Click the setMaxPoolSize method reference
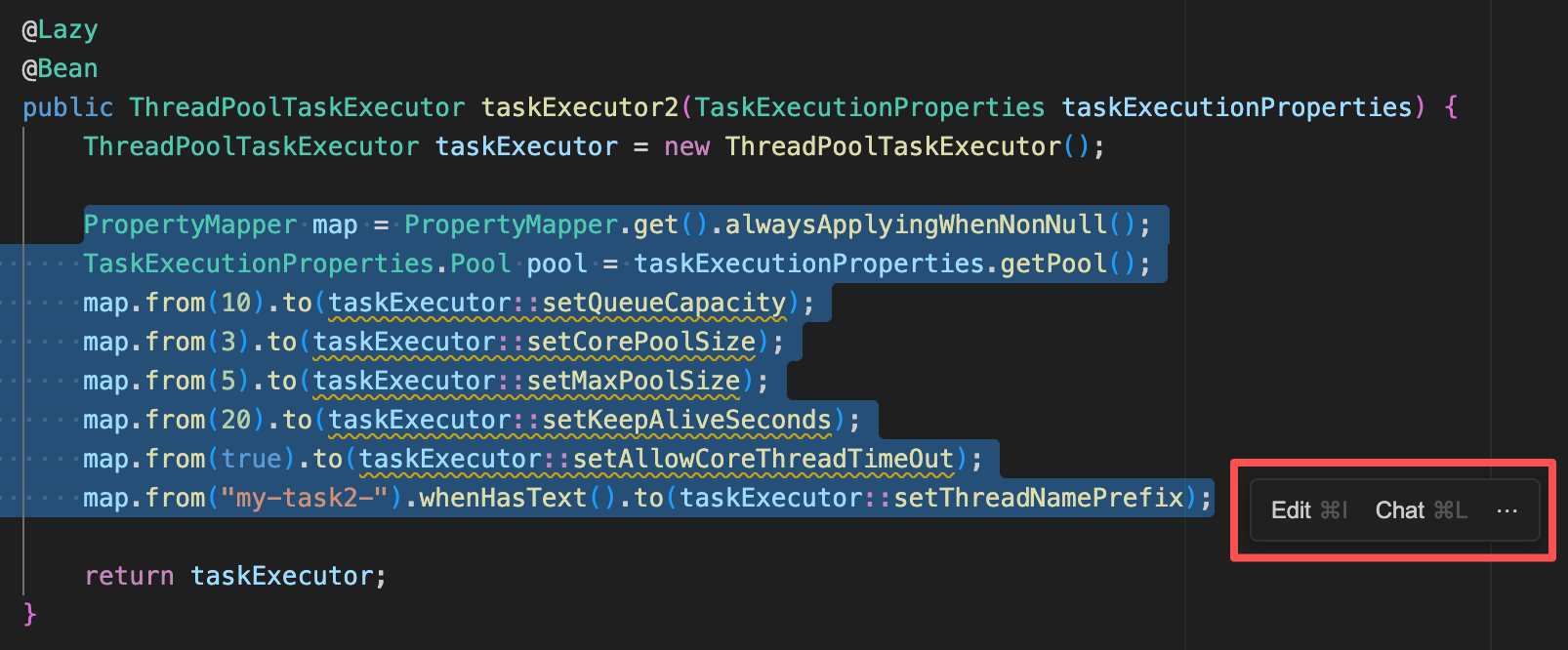This screenshot has width=1568, height=650. [633, 381]
